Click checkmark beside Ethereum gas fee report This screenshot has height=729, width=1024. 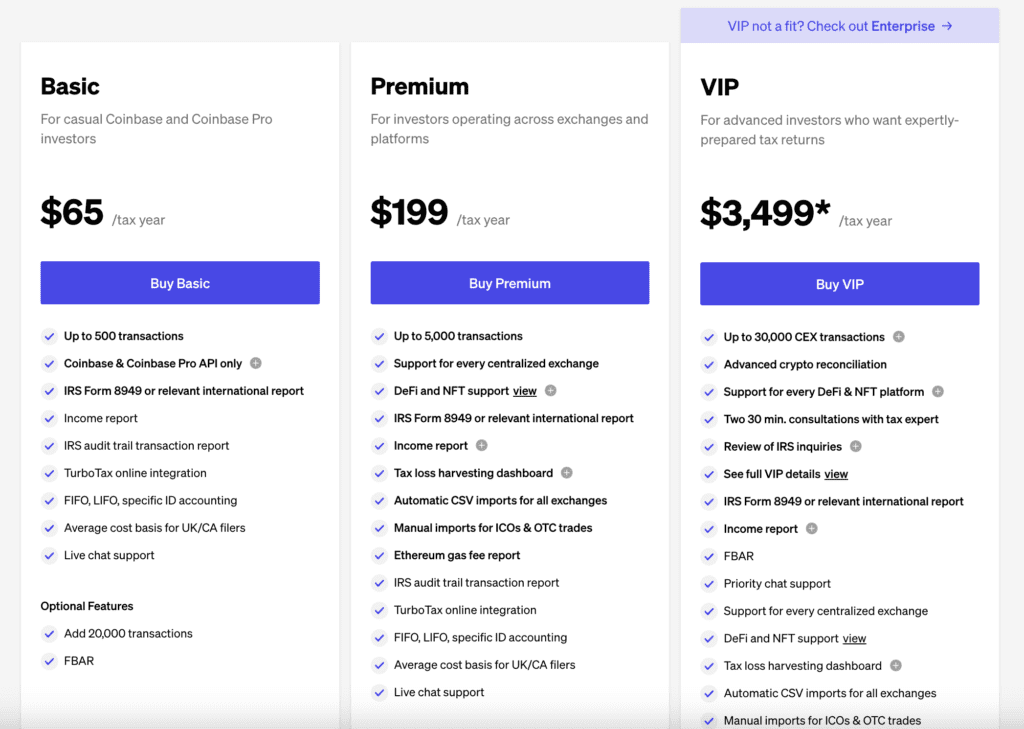[x=379, y=555]
